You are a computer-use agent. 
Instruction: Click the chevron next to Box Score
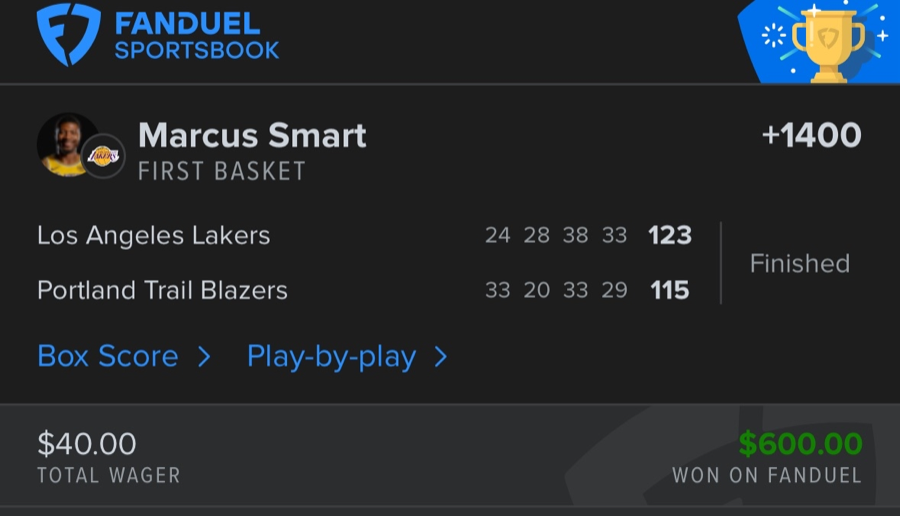(204, 356)
